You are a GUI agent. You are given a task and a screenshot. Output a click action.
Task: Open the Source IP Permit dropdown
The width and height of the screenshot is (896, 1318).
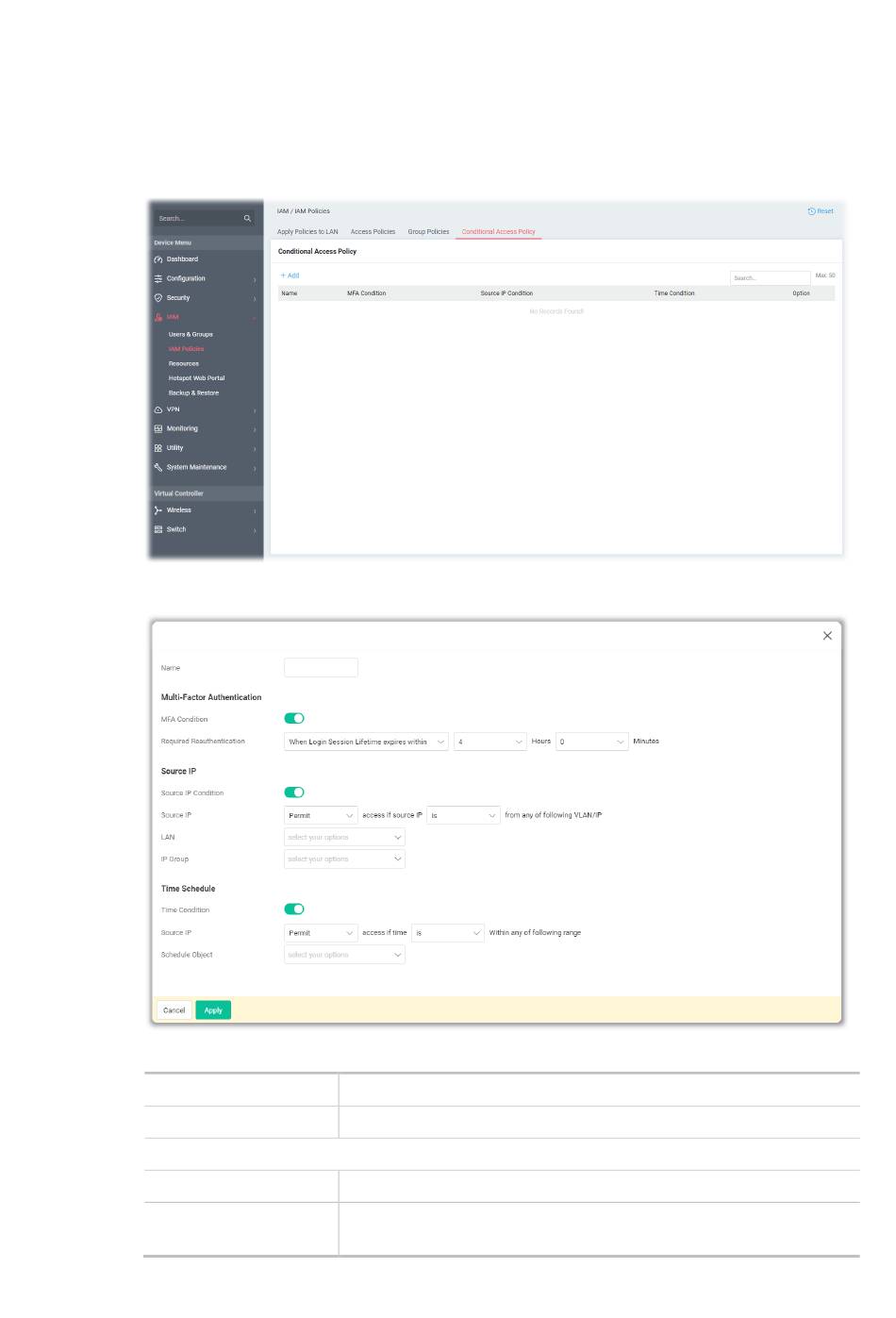(x=321, y=815)
